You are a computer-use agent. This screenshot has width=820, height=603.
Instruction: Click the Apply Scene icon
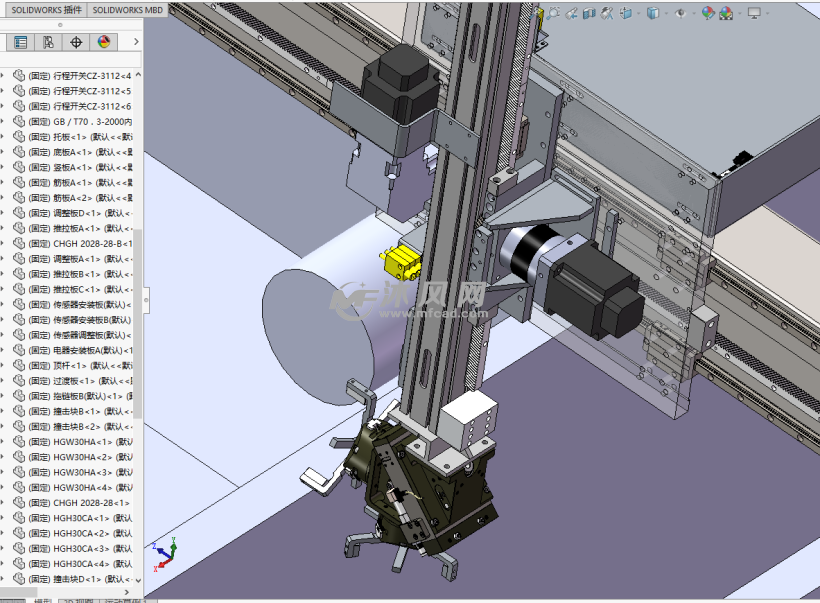click(726, 14)
